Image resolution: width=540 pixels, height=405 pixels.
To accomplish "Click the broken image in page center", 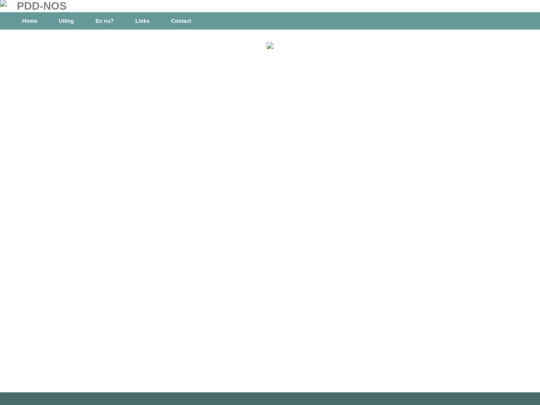I will pos(270,45).
